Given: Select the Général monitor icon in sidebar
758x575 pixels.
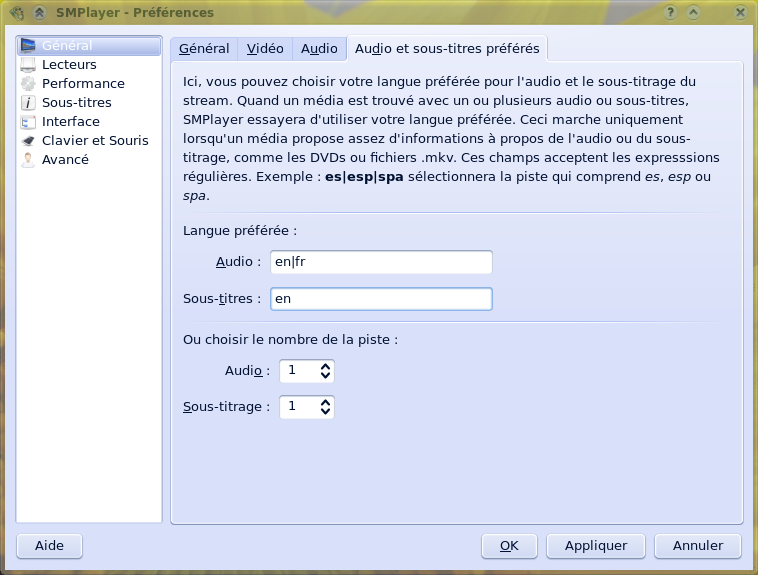Looking at the screenshot, I should coord(29,46).
